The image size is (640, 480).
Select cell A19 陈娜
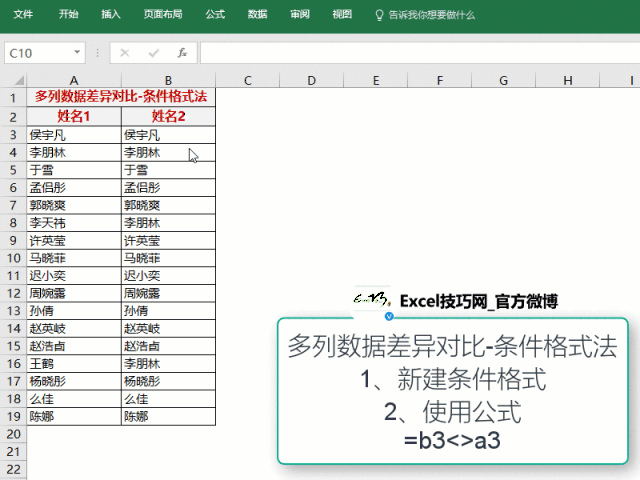(x=74, y=416)
